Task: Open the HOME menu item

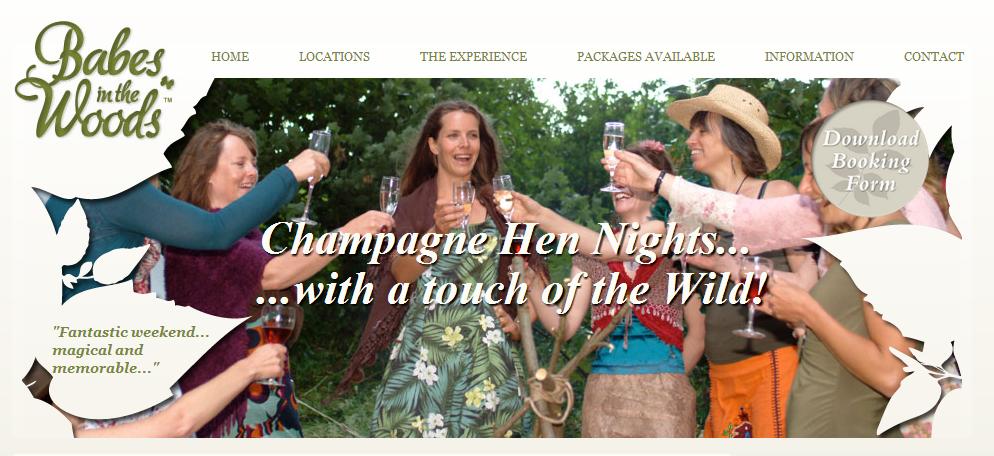Action: [x=230, y=56]
